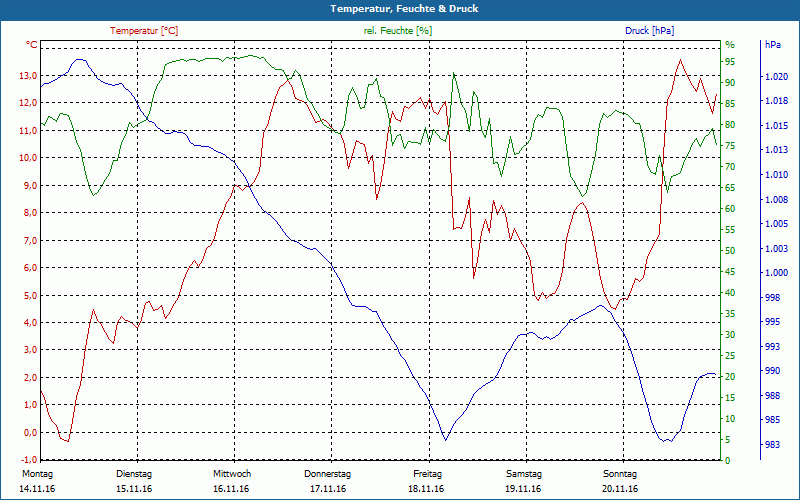800x500 pixels.
Task: Click temperature axis value "2,0"
Action: click(29, 378)
